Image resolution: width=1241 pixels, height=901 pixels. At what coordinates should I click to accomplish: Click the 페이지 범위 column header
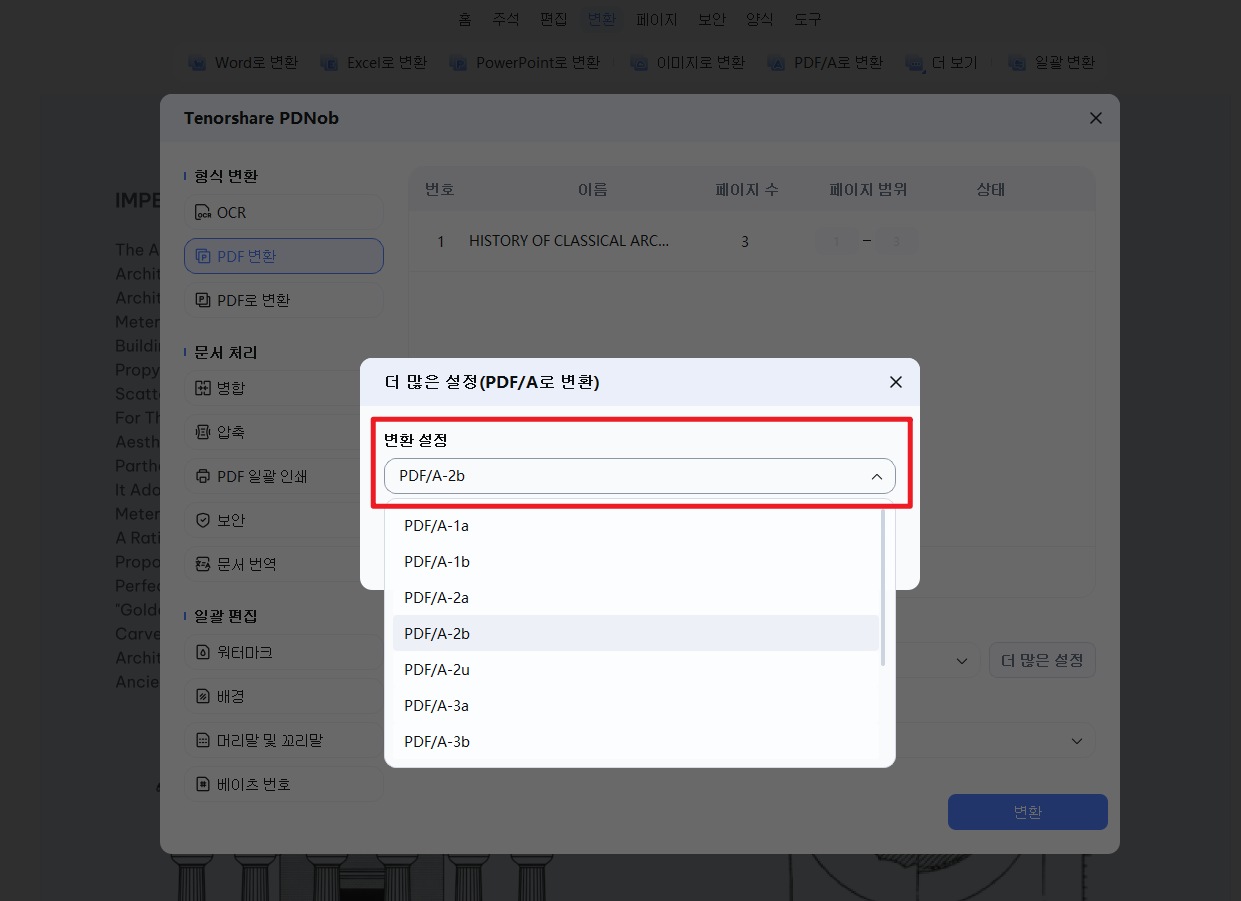coord(868,190)
